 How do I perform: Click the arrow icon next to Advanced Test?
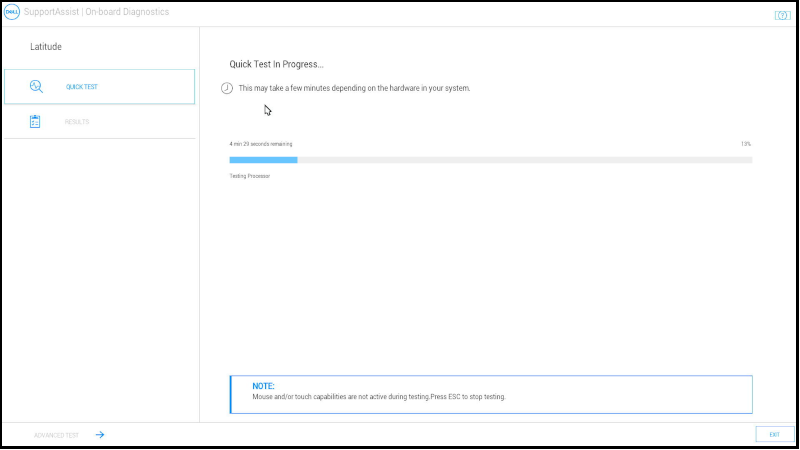100,435
